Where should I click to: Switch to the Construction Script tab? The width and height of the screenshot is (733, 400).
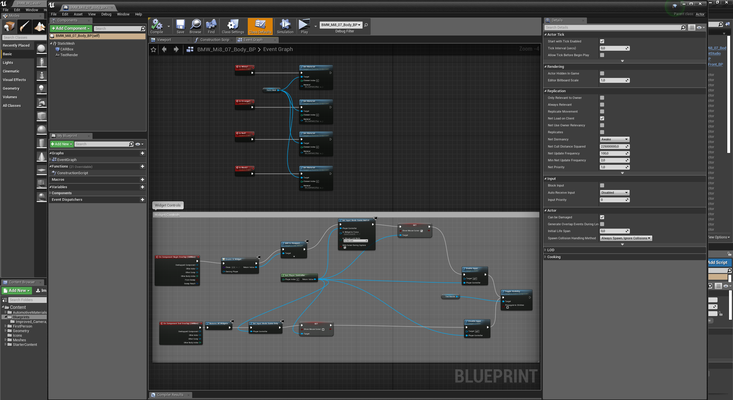[211, 39]
